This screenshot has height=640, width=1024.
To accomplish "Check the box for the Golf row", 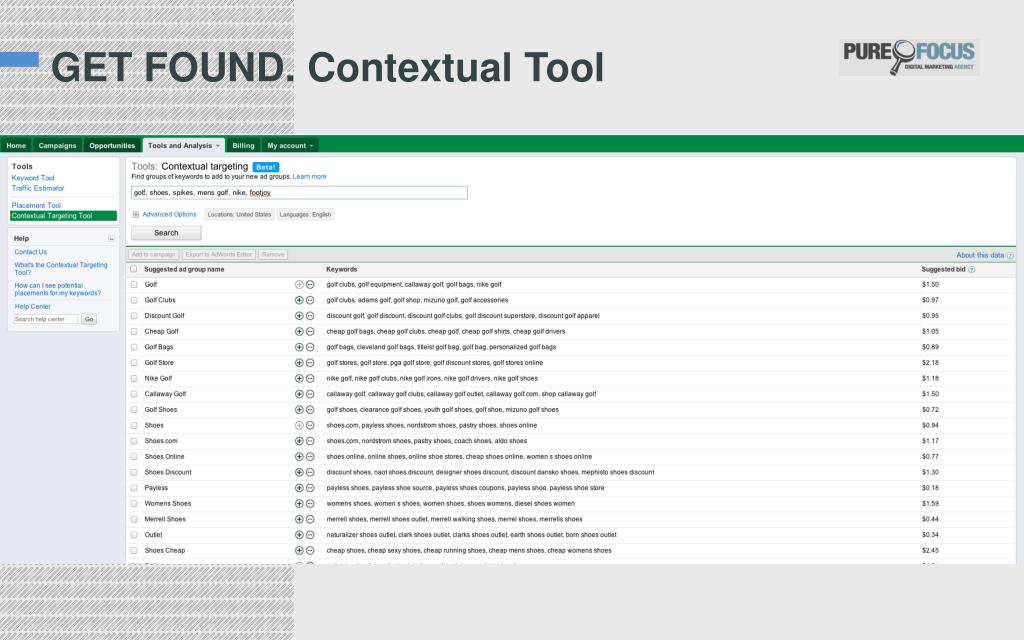I will coord(134,285).
